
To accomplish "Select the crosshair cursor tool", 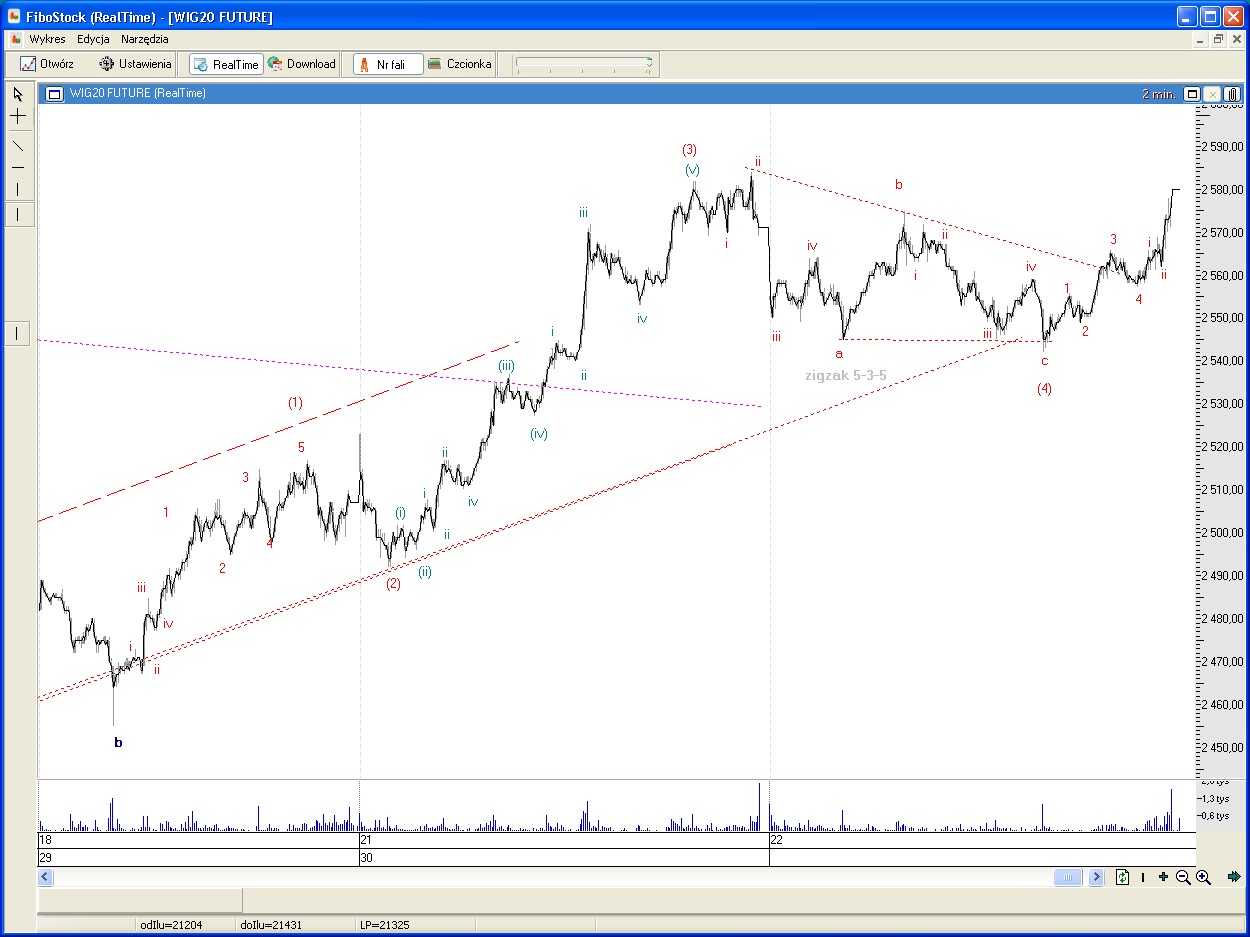I will [x=18, y=117].
